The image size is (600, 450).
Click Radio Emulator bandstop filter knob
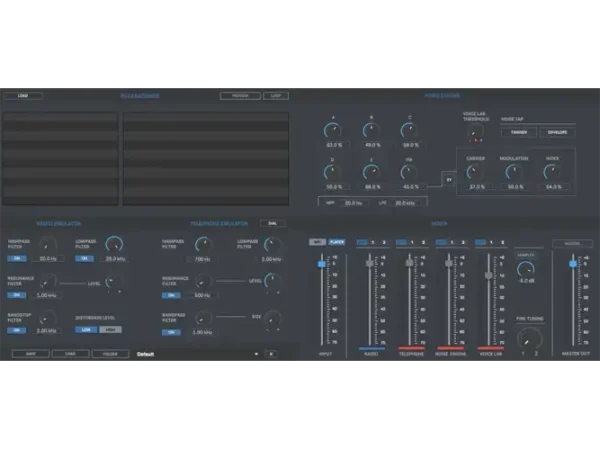[x=47, y=318]
